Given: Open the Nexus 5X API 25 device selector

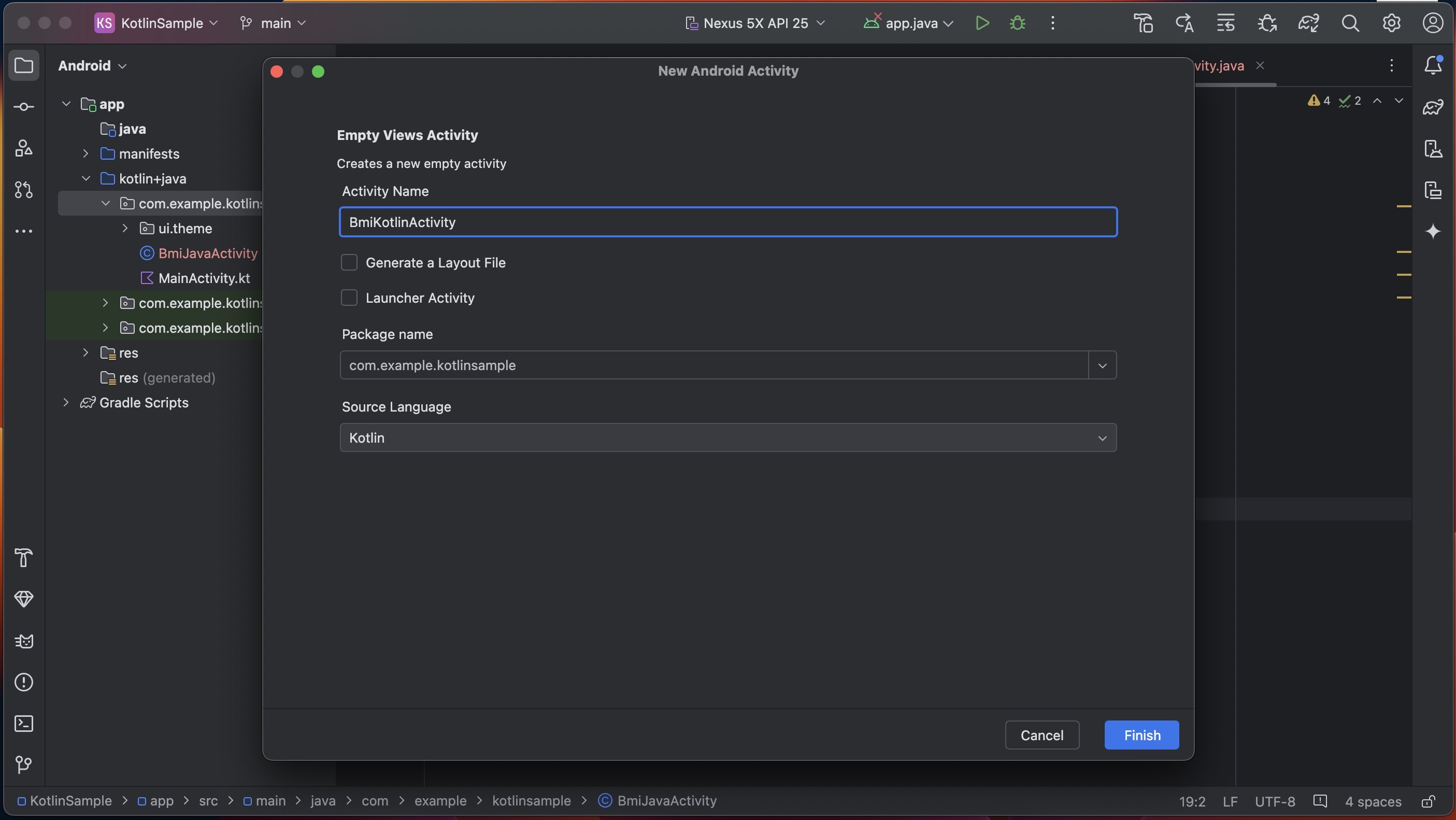Looking at the screenshot, I should click(755, 23).
